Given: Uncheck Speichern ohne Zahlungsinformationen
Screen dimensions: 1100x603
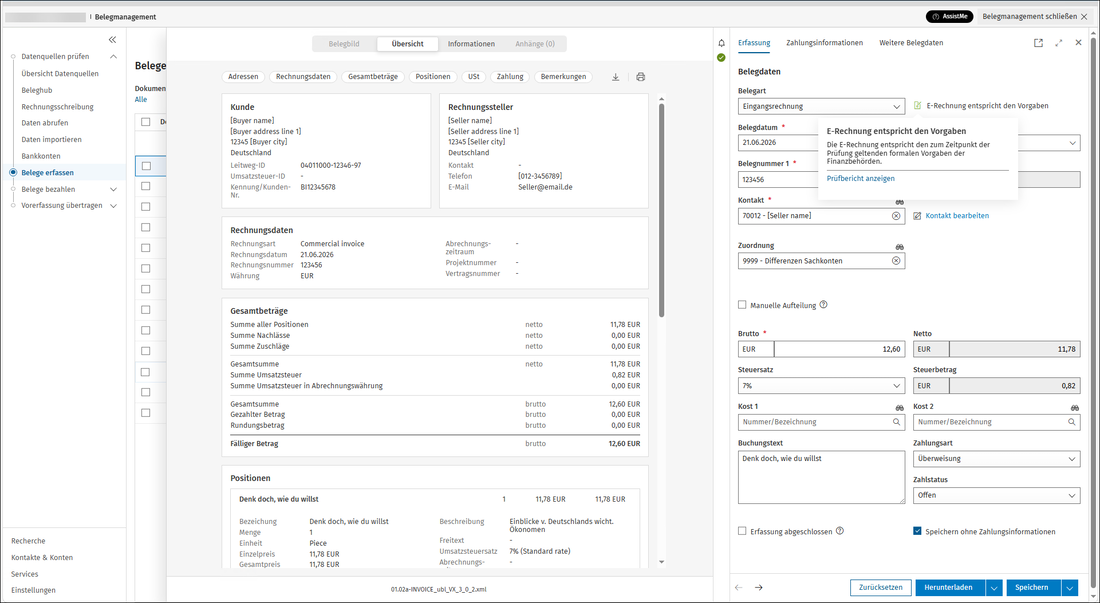Looking at the screenshot, I should [x=917, y=531].
